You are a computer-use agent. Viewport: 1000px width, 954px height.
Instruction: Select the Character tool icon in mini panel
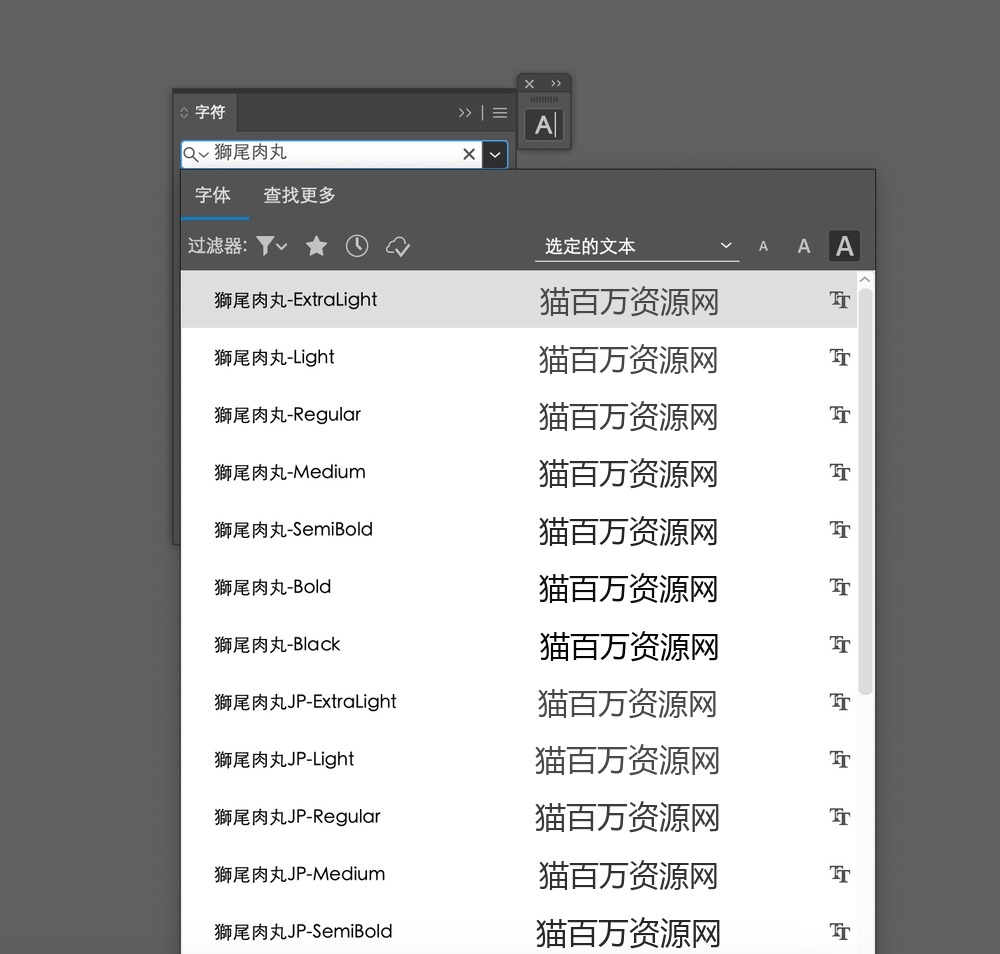click(544, 125)
